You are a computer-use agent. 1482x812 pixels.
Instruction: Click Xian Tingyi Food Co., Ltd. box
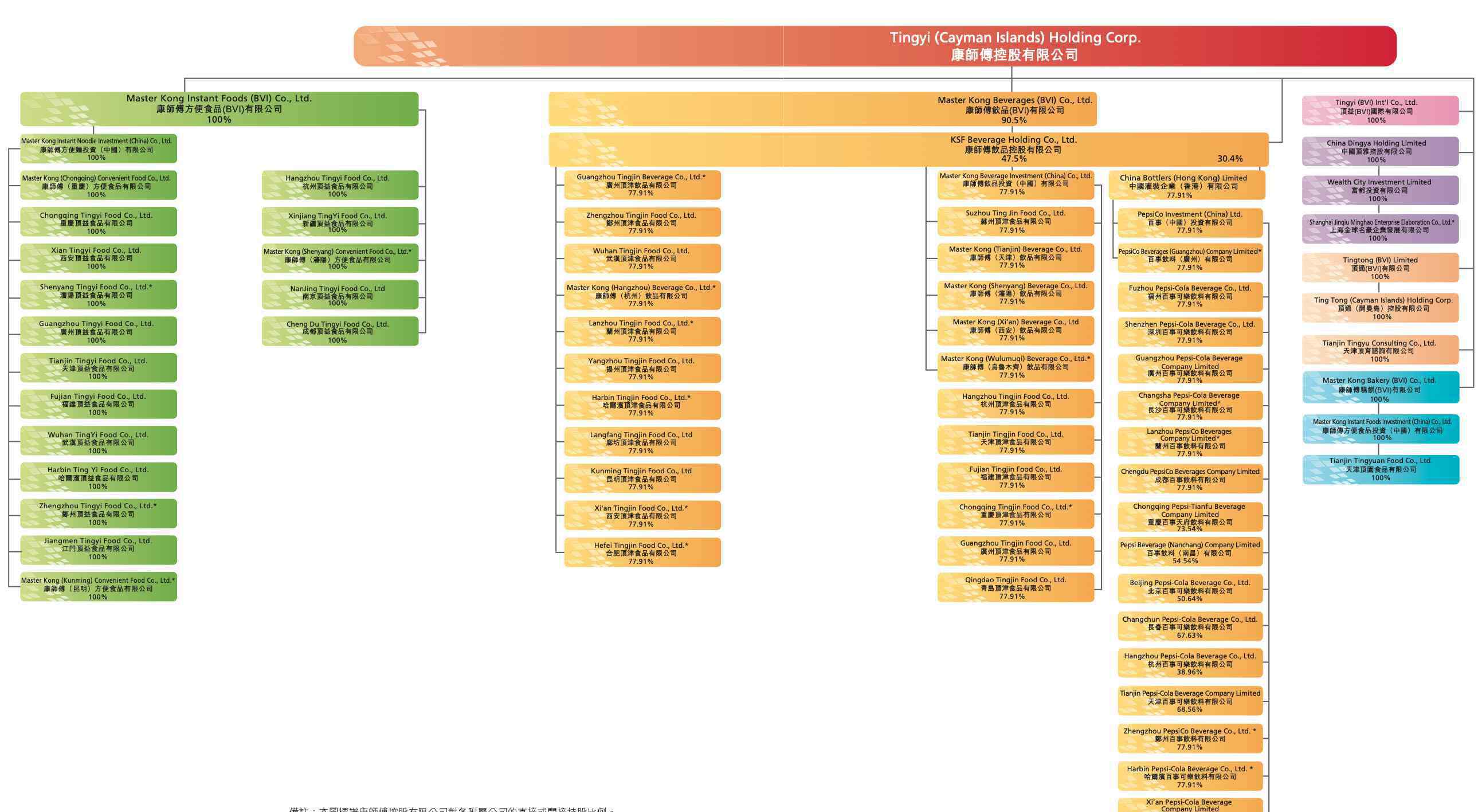tap(99, 258)
